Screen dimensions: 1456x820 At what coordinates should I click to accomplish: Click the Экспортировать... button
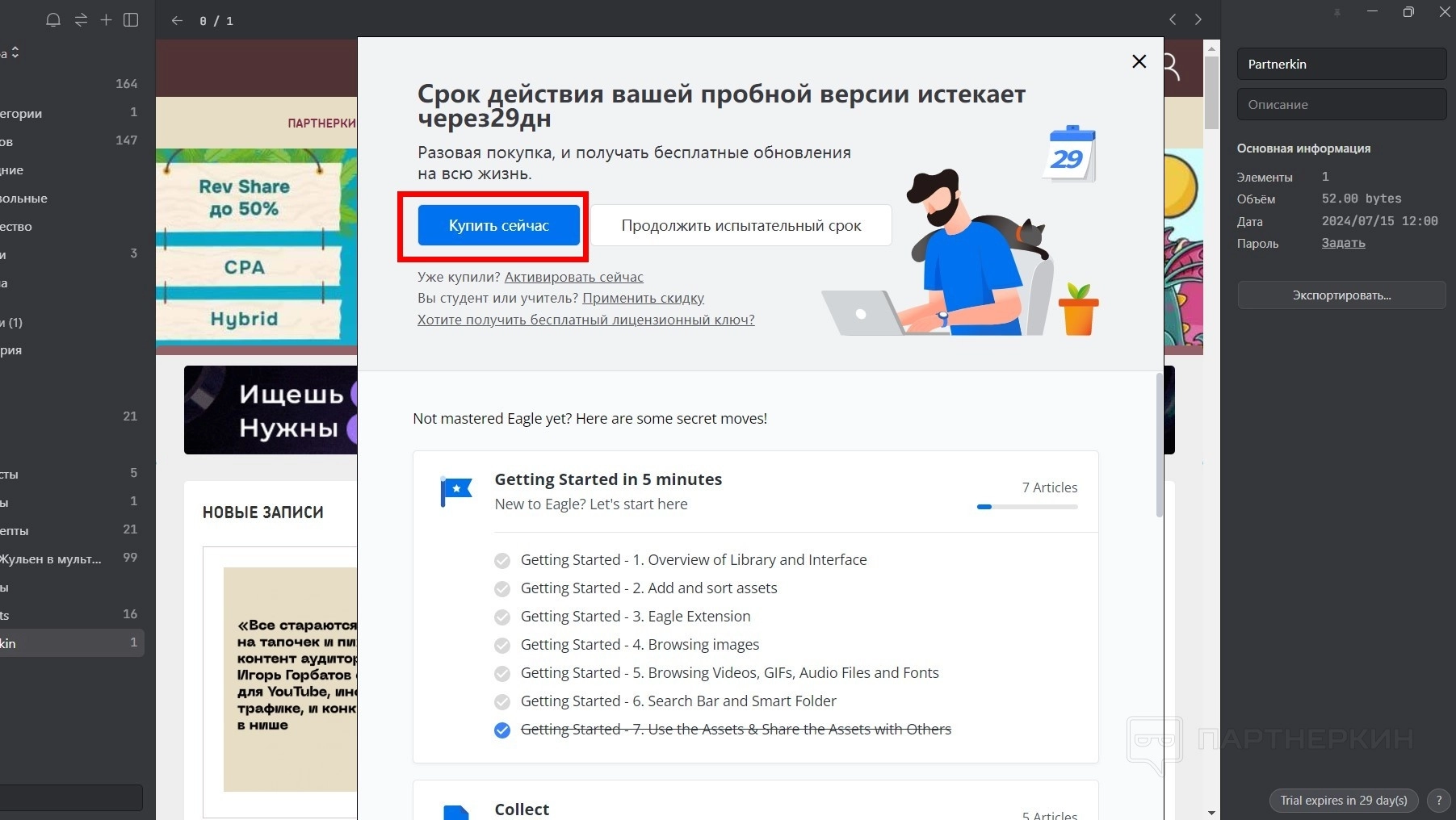coord(1342,295)
